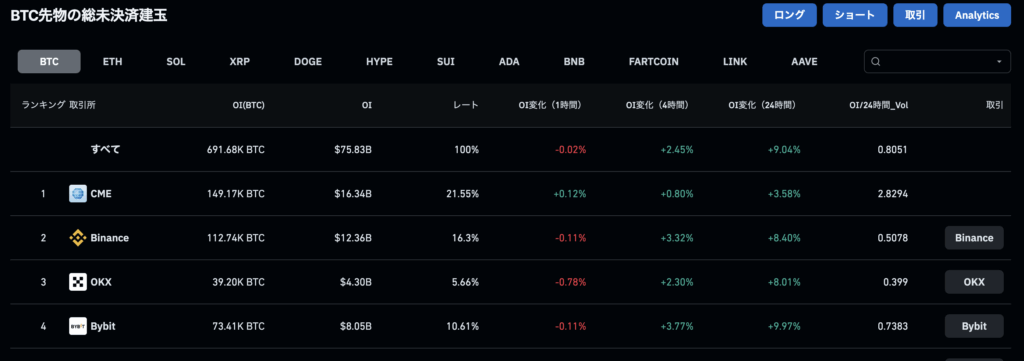Click the OKX logo icon
This screenshot has height=361, width=1024.
[78, 282]
